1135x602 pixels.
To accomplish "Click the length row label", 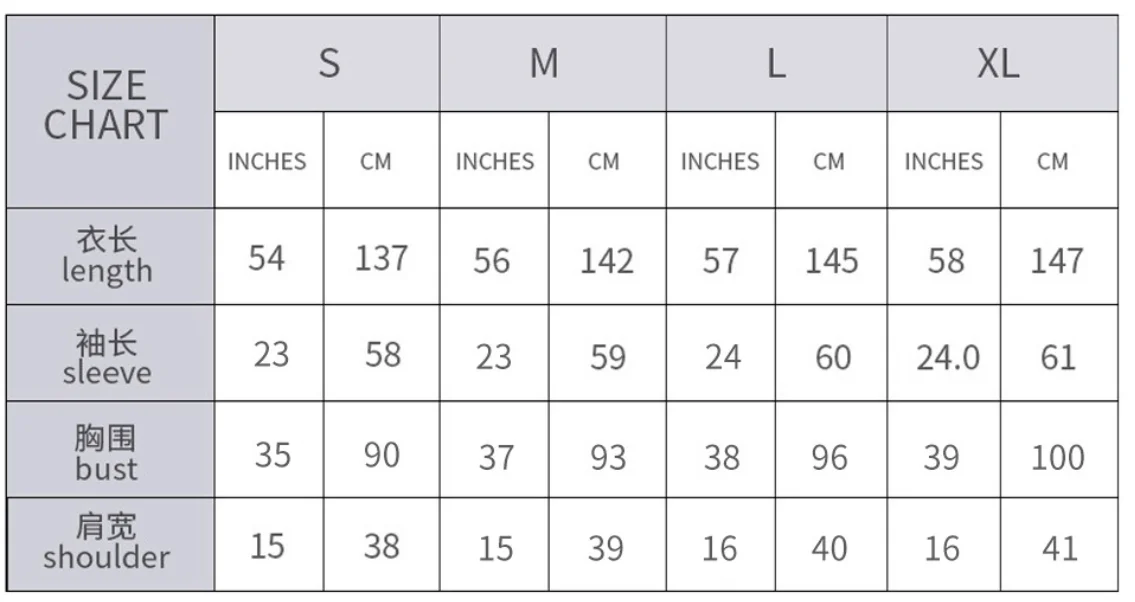I will tap(107, 256).
